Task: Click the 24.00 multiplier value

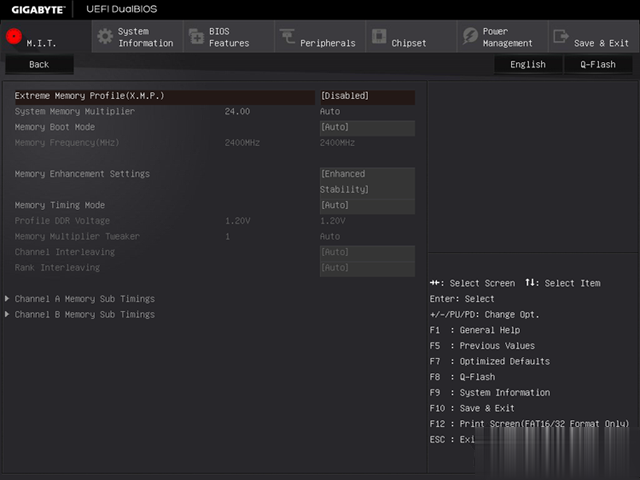Action: tap(237, 111)
